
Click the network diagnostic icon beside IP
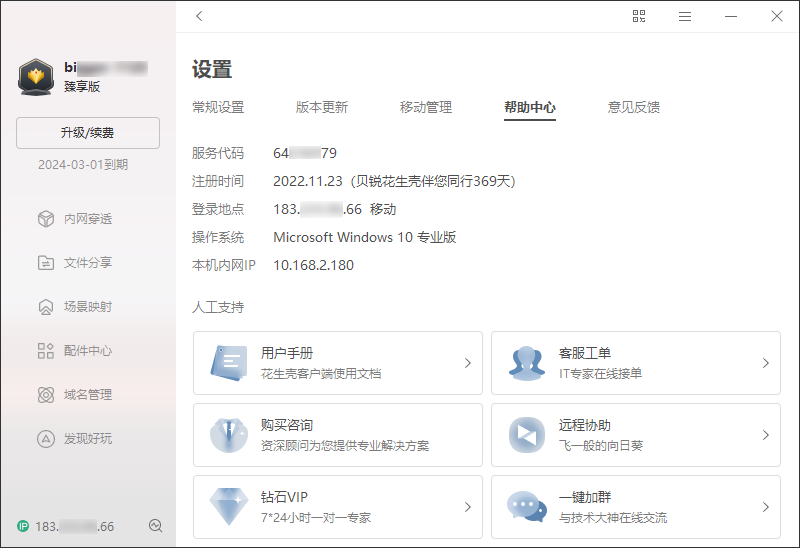pyautogui.click(x=155, y=526)
